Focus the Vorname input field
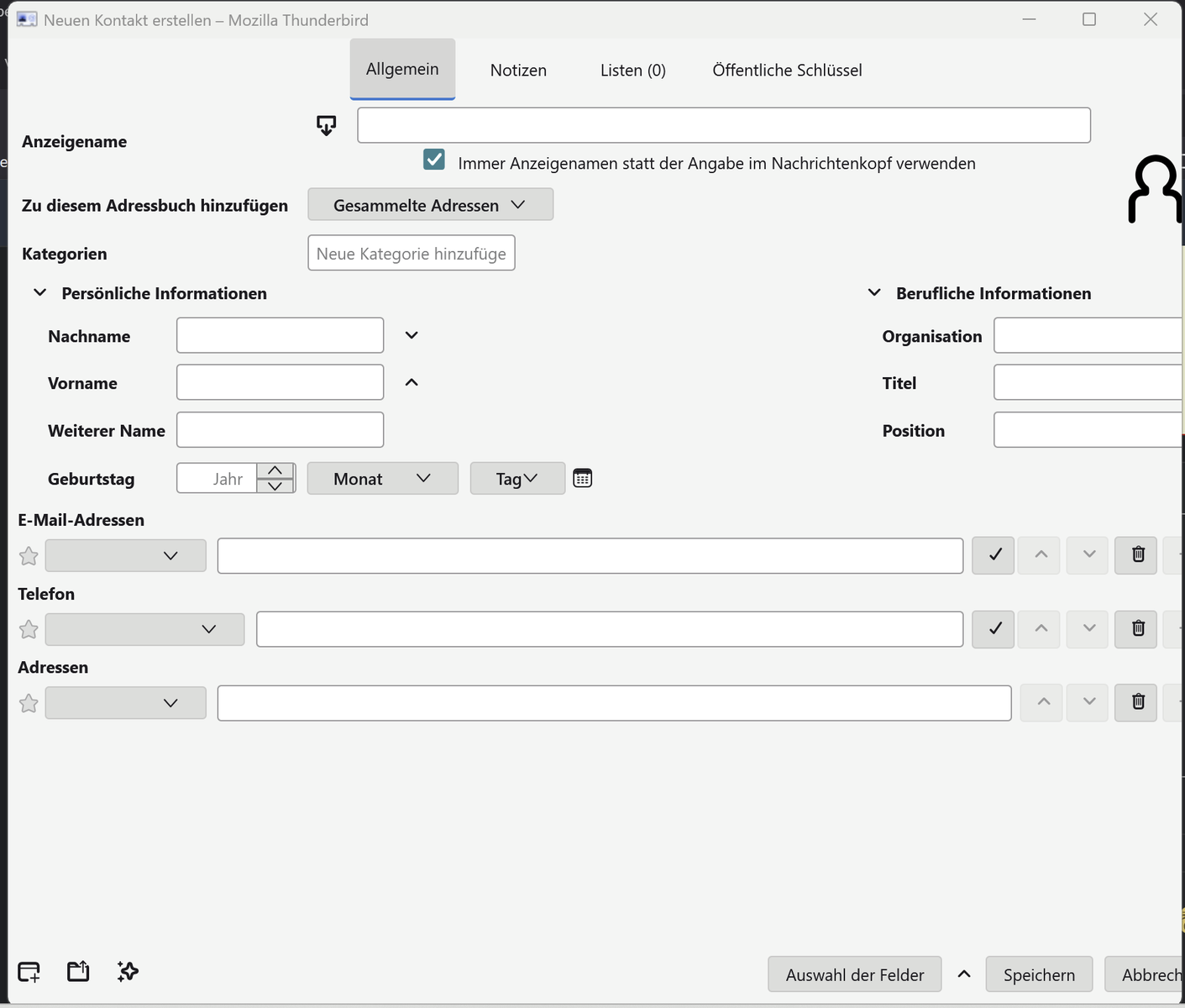 tap(281, 382)
